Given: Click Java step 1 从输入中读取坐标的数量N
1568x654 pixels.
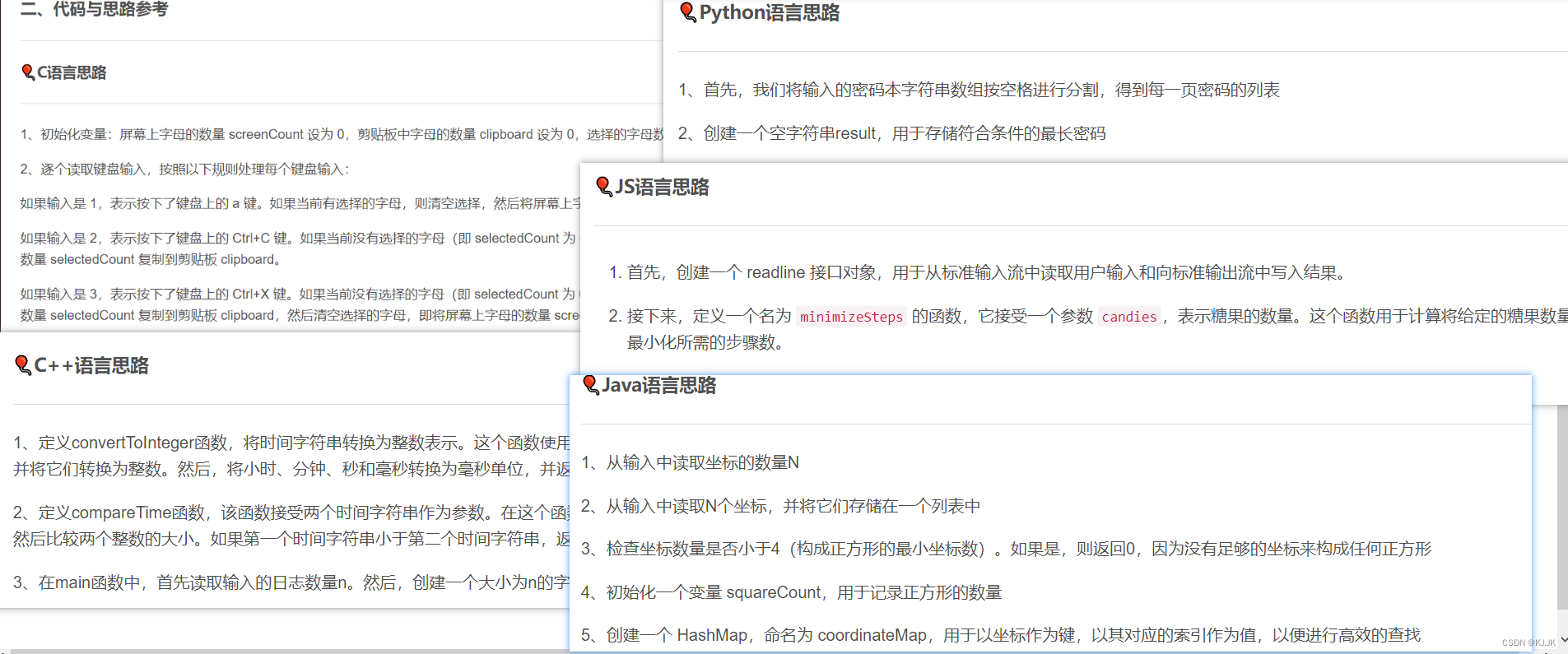Looking at the screenshot, I should pyautogui.click(x=690, y=462).
